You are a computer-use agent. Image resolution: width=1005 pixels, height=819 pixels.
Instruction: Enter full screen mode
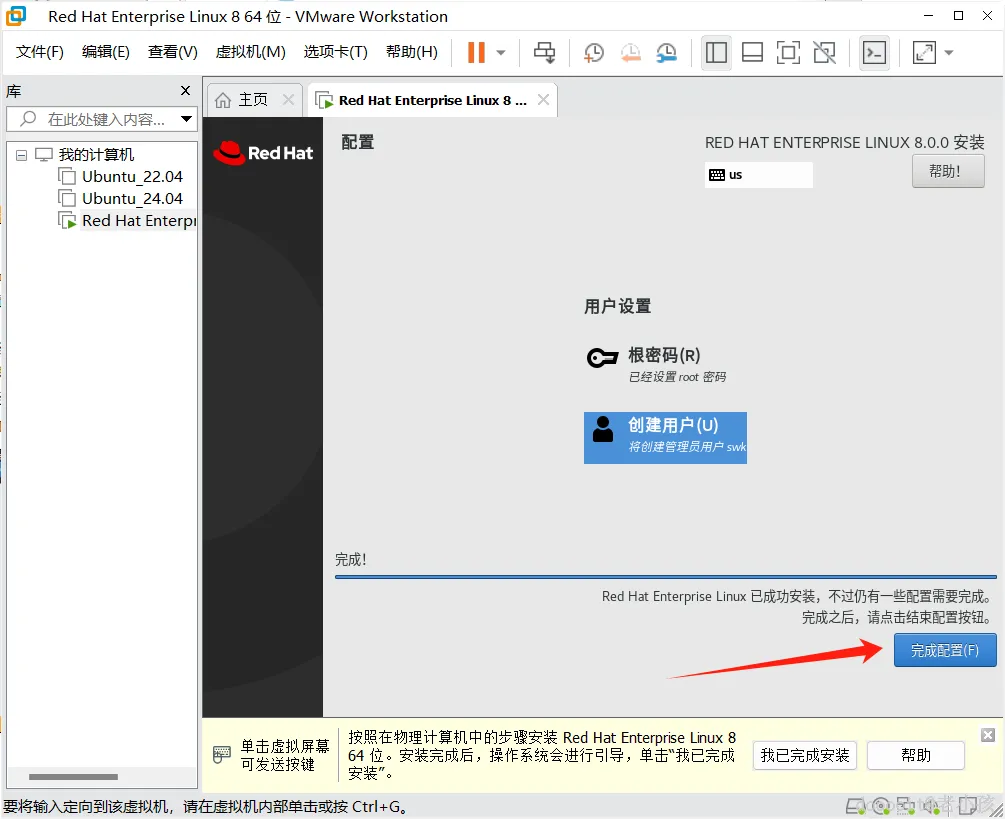tap(788, 53)
